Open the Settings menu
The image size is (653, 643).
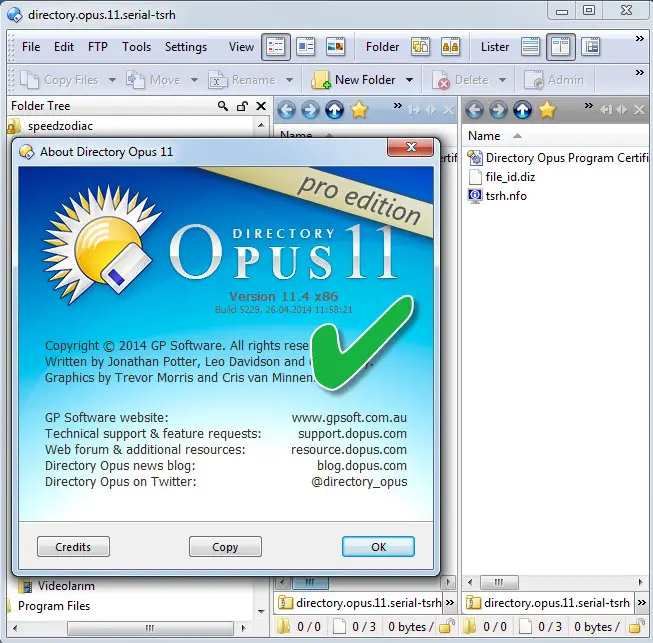coord(186,47)
